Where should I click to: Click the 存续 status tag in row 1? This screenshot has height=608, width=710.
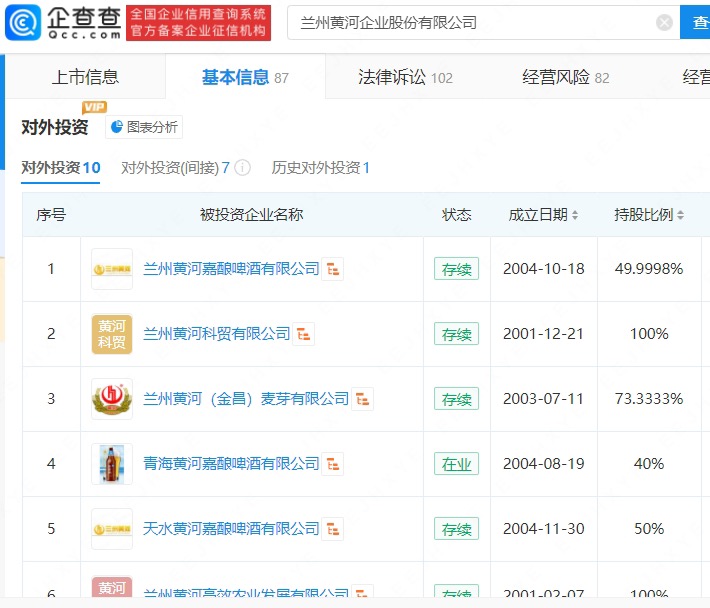(456, 269)
